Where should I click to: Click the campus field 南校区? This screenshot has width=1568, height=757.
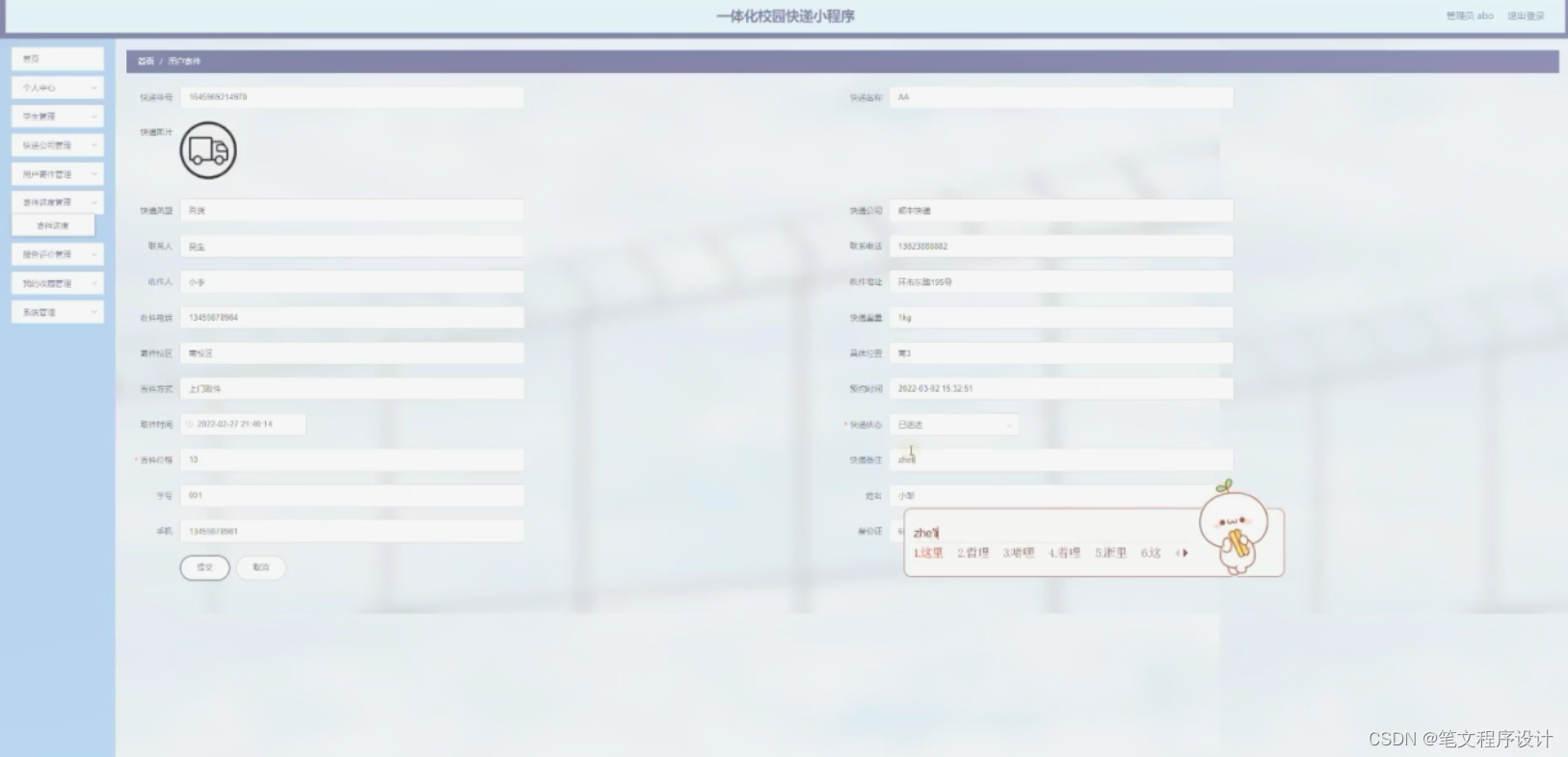(x=352, y=353)
